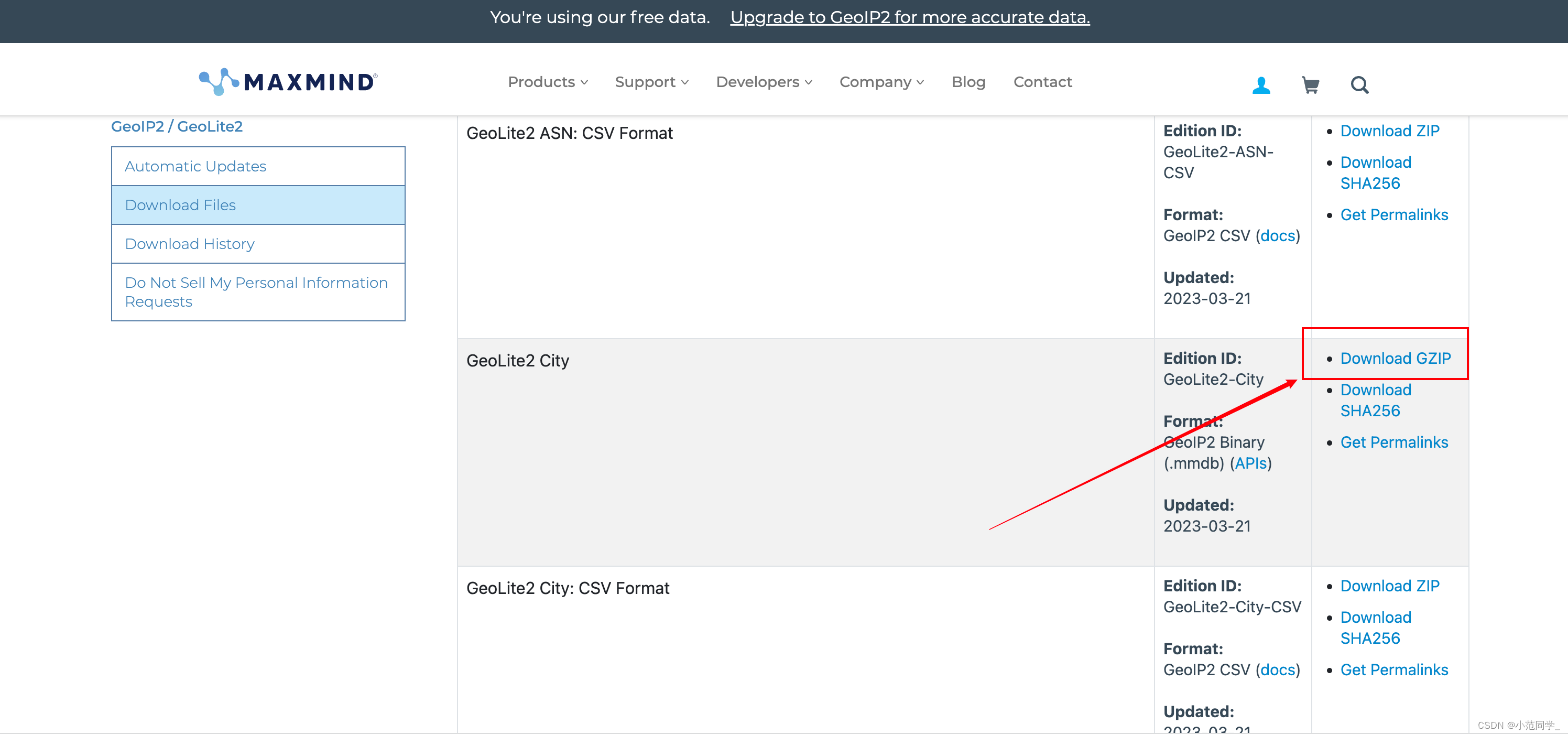Click Download ZIP for GeoLite2 ASN CSV

coord(1389,131)
